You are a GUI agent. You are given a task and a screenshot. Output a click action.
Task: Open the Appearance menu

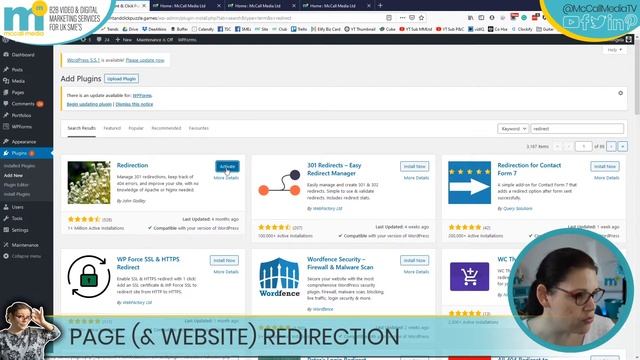point(24,142)
